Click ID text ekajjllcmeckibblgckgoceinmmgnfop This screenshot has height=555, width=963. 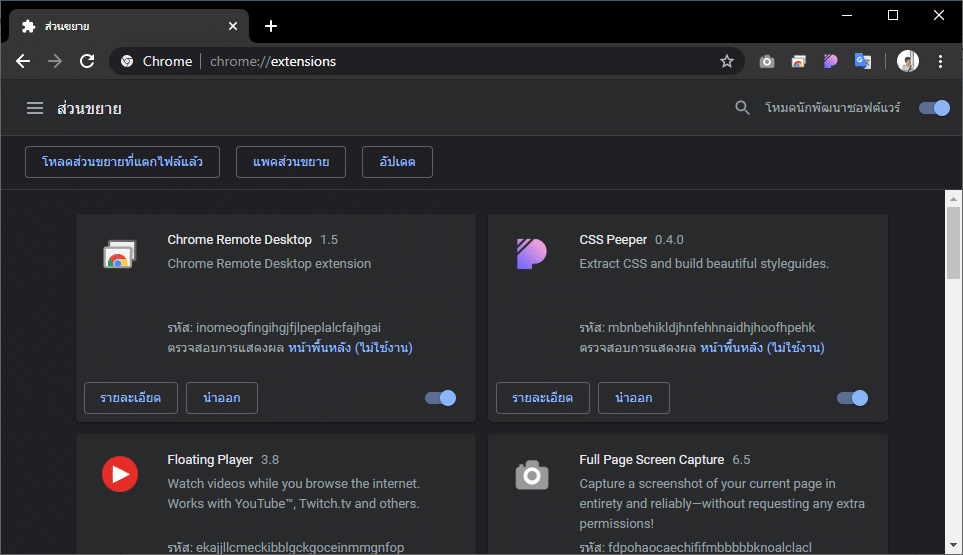[x=300, y=548]
